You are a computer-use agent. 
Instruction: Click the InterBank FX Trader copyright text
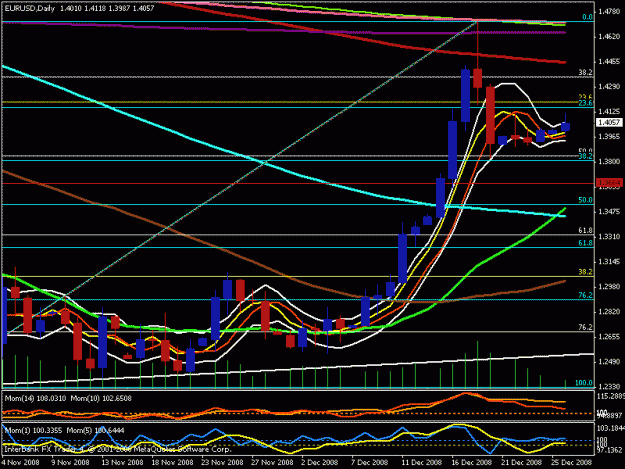[x=118, y=449]
